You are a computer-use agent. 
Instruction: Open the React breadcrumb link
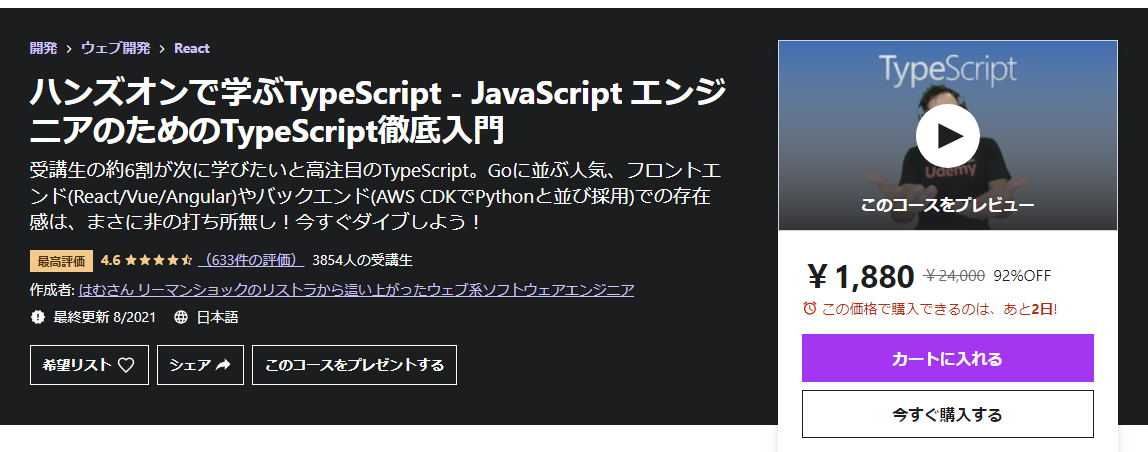192,48
